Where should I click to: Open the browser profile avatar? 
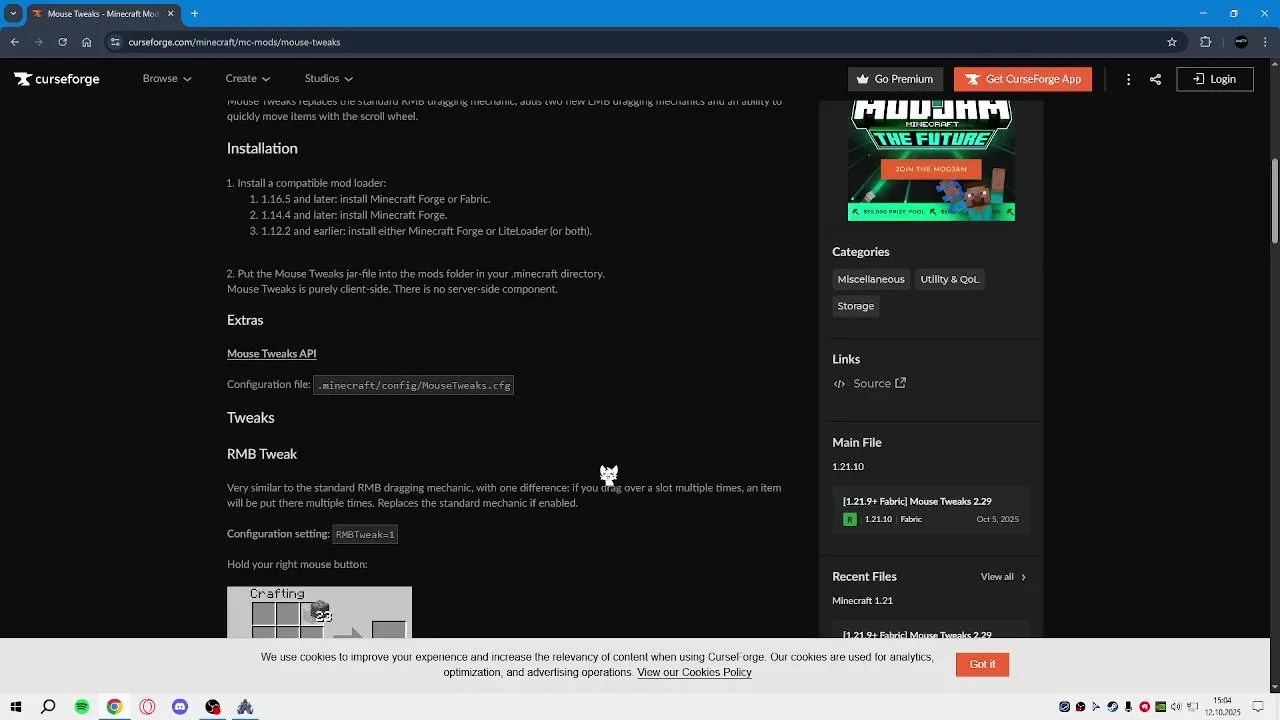coord(1241,42)
